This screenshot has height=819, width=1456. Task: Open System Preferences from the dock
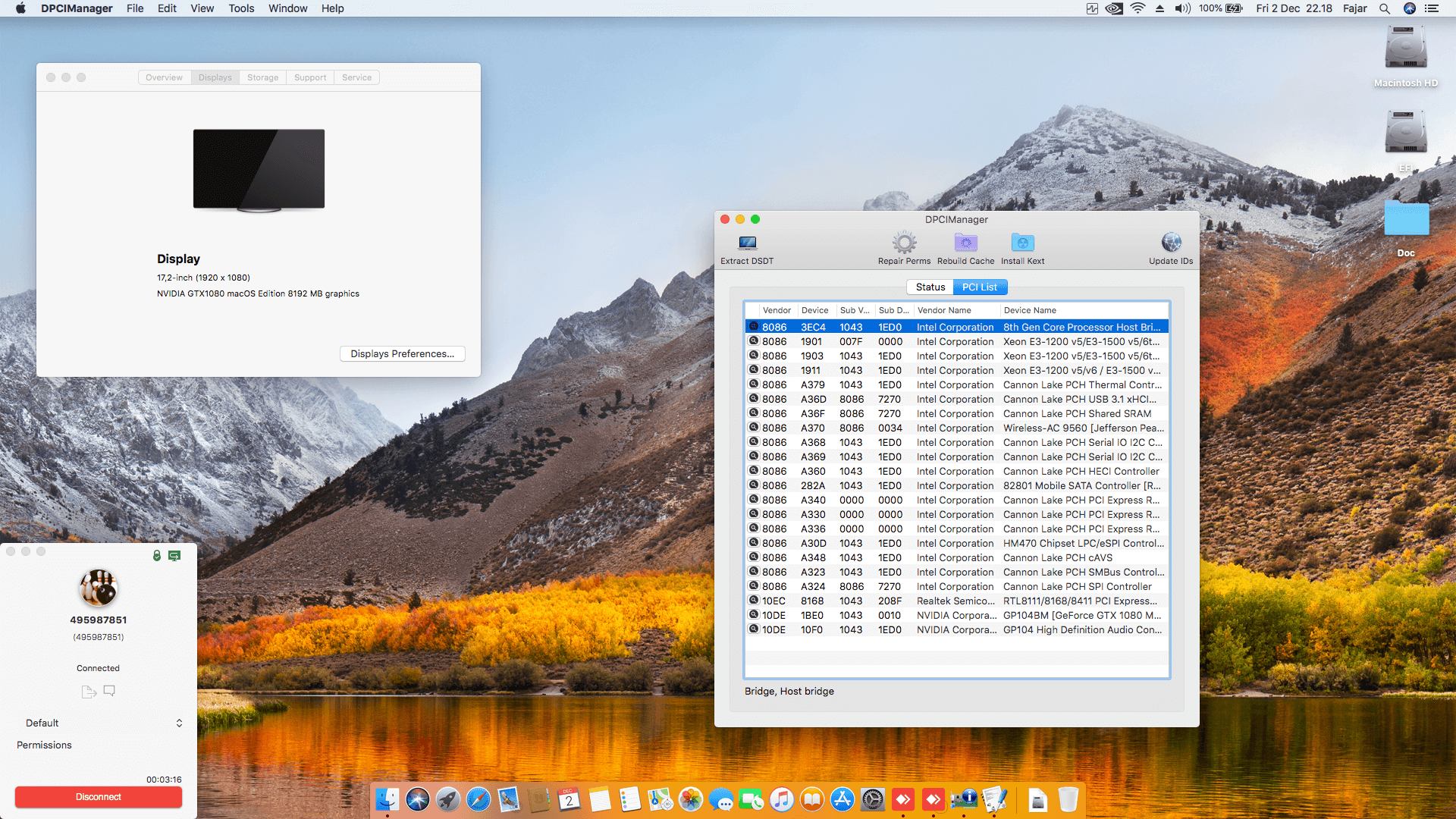872,799
